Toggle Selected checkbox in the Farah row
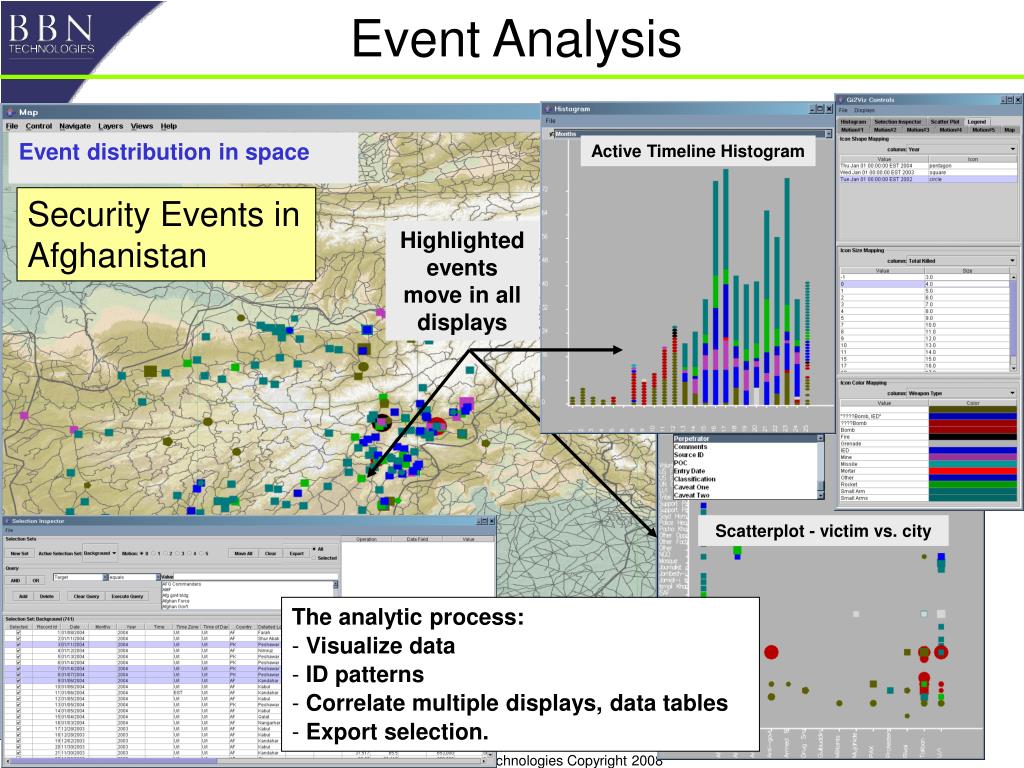Viewport: 1024px width, 768px height. point(18,632)
